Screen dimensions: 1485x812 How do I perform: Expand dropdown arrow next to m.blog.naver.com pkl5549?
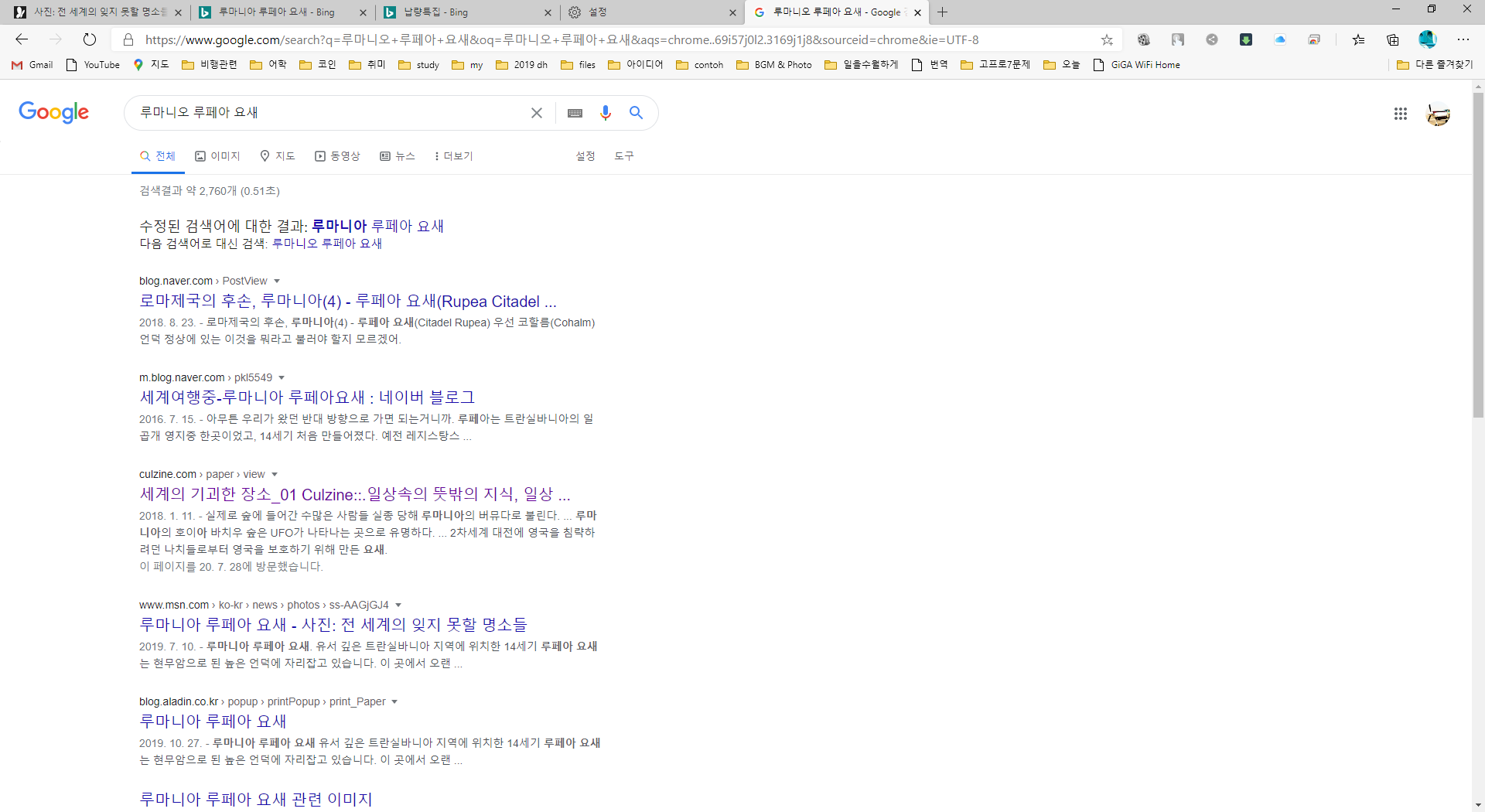pos(282,377)
